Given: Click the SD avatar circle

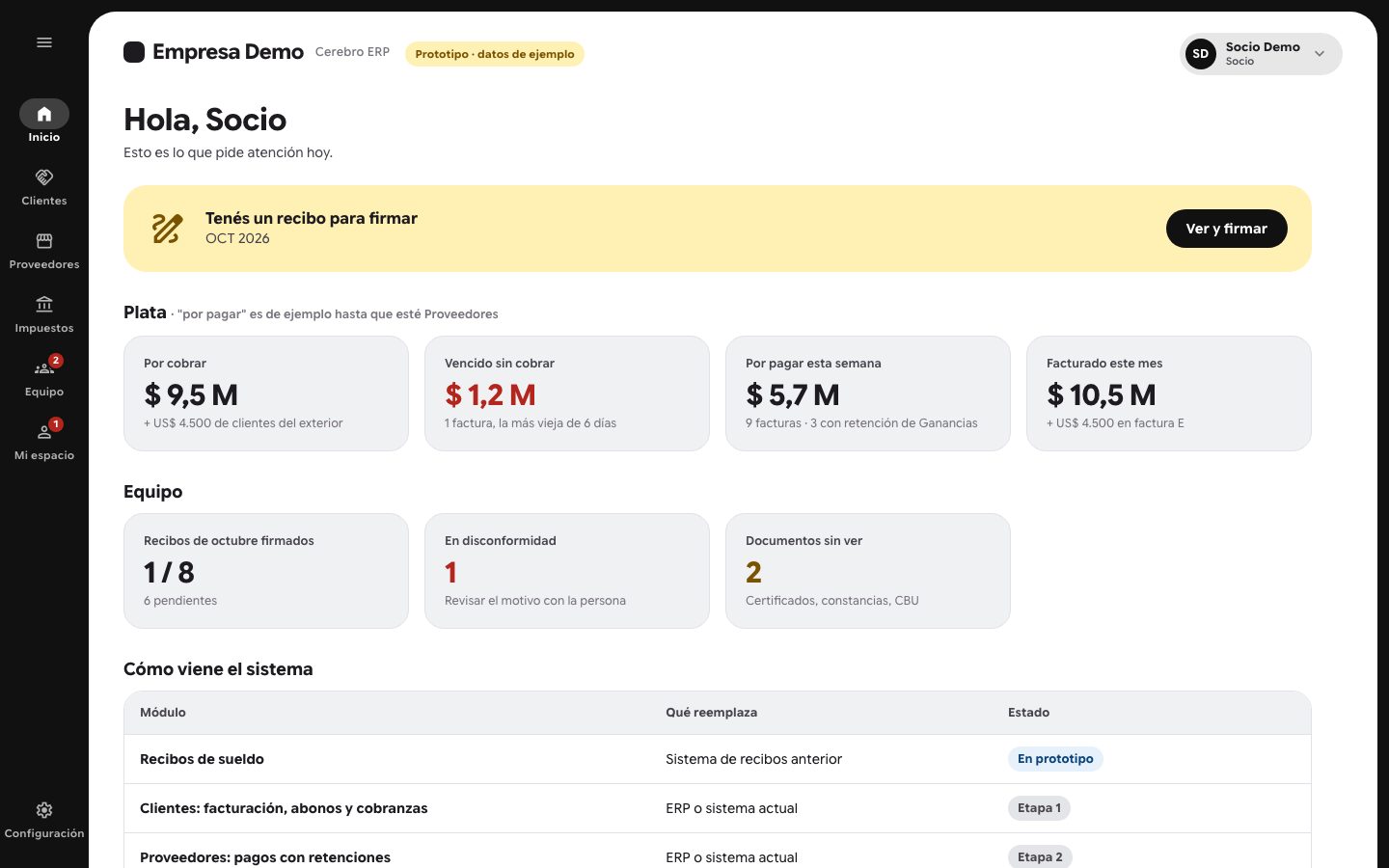Looking at the screenshot, I should (x=1201, y=54).
